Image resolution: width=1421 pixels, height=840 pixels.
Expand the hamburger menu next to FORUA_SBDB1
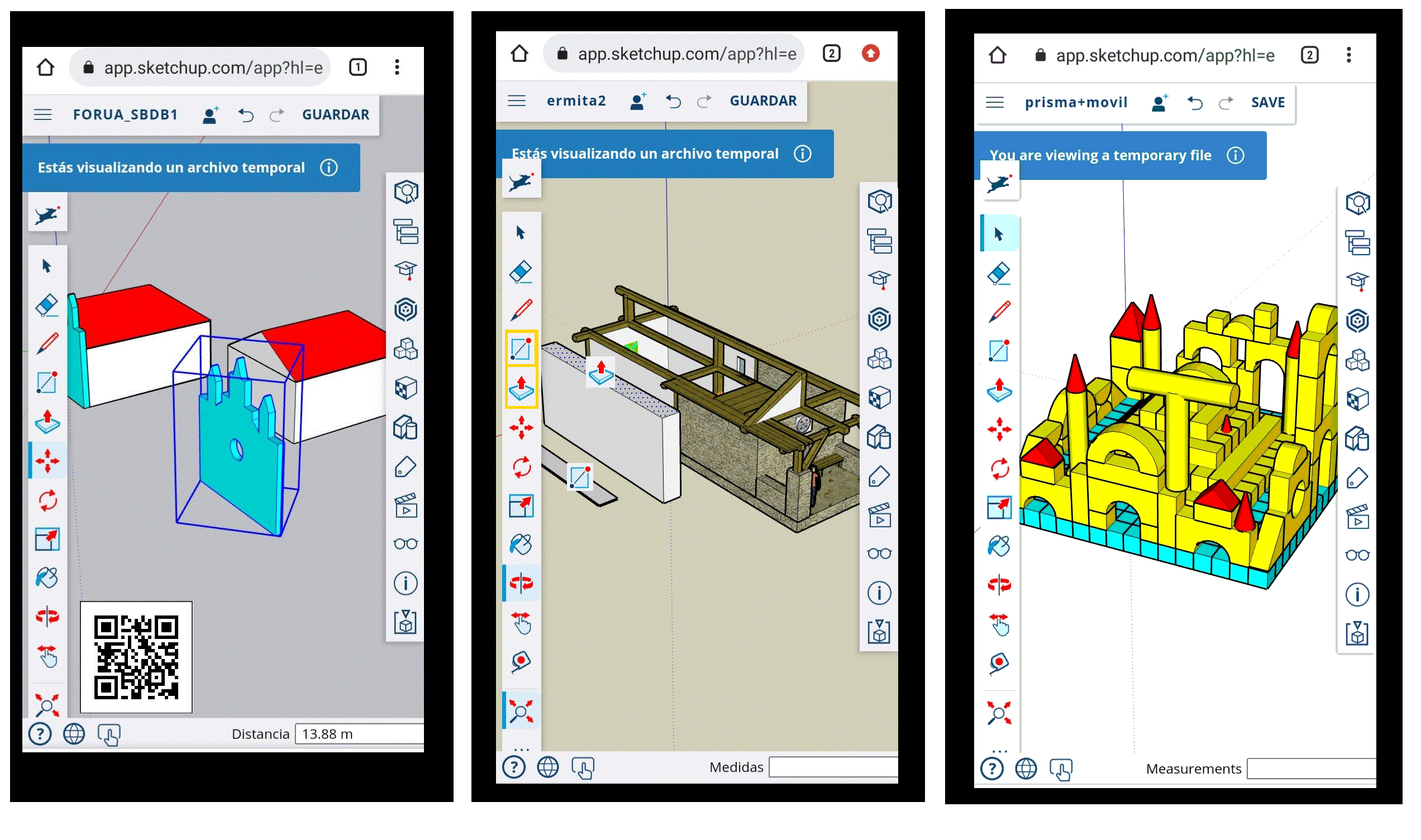pos(43,115)
